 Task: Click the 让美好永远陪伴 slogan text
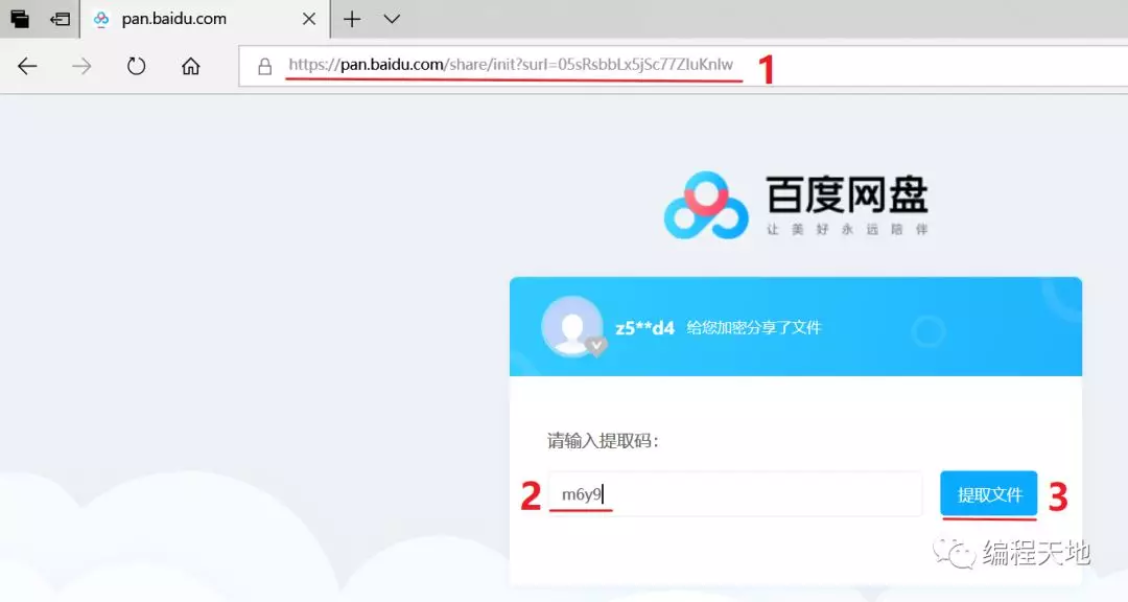point(847,229)
